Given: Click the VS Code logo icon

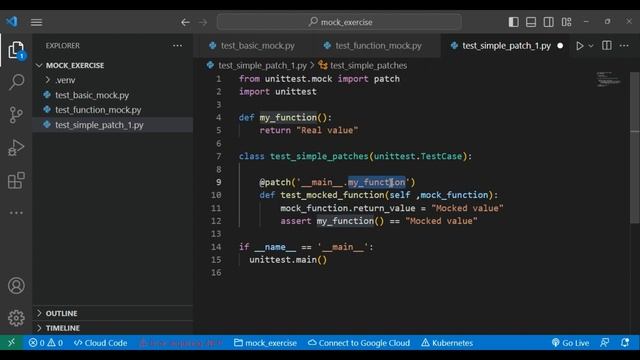Looking at the screenshot, I should (x=12, y=22).
